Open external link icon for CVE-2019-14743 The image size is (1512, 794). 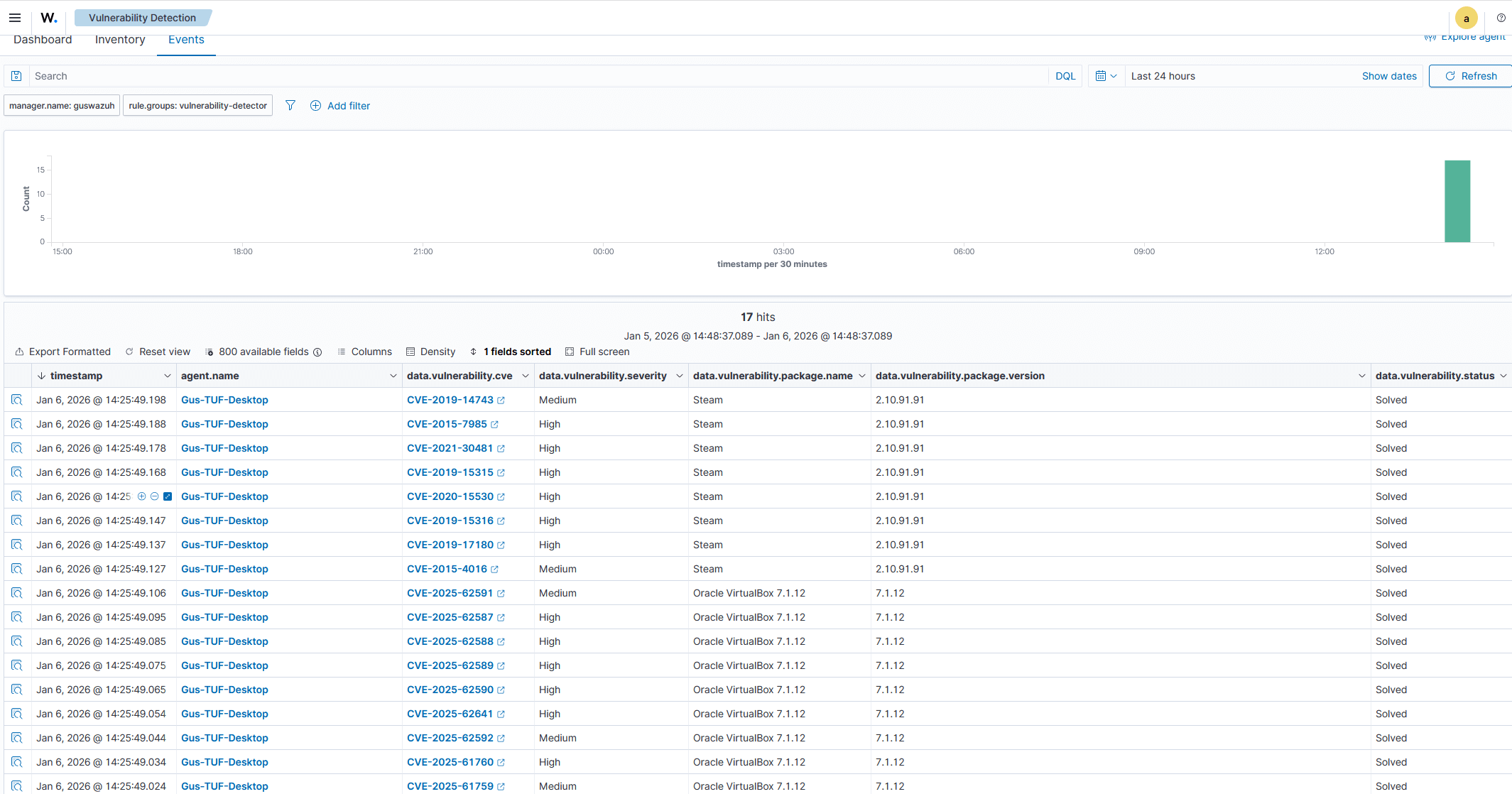tap(501, 401)
